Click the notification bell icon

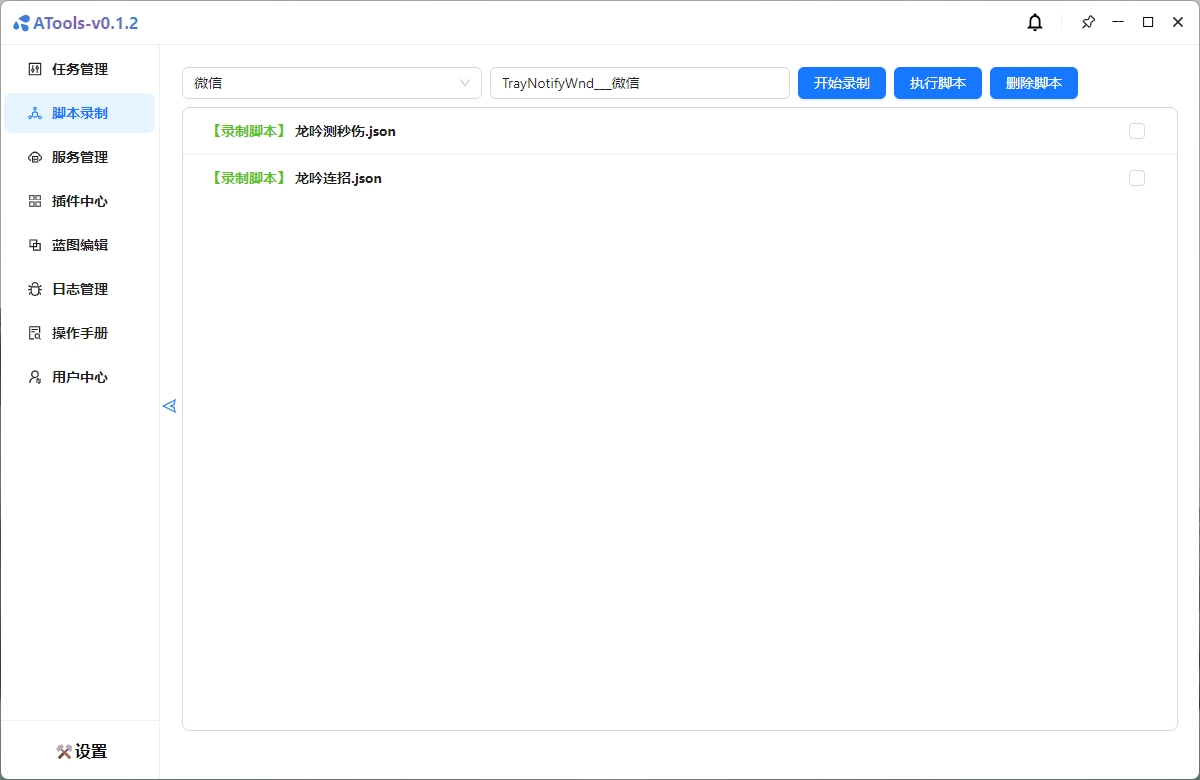1035,22
